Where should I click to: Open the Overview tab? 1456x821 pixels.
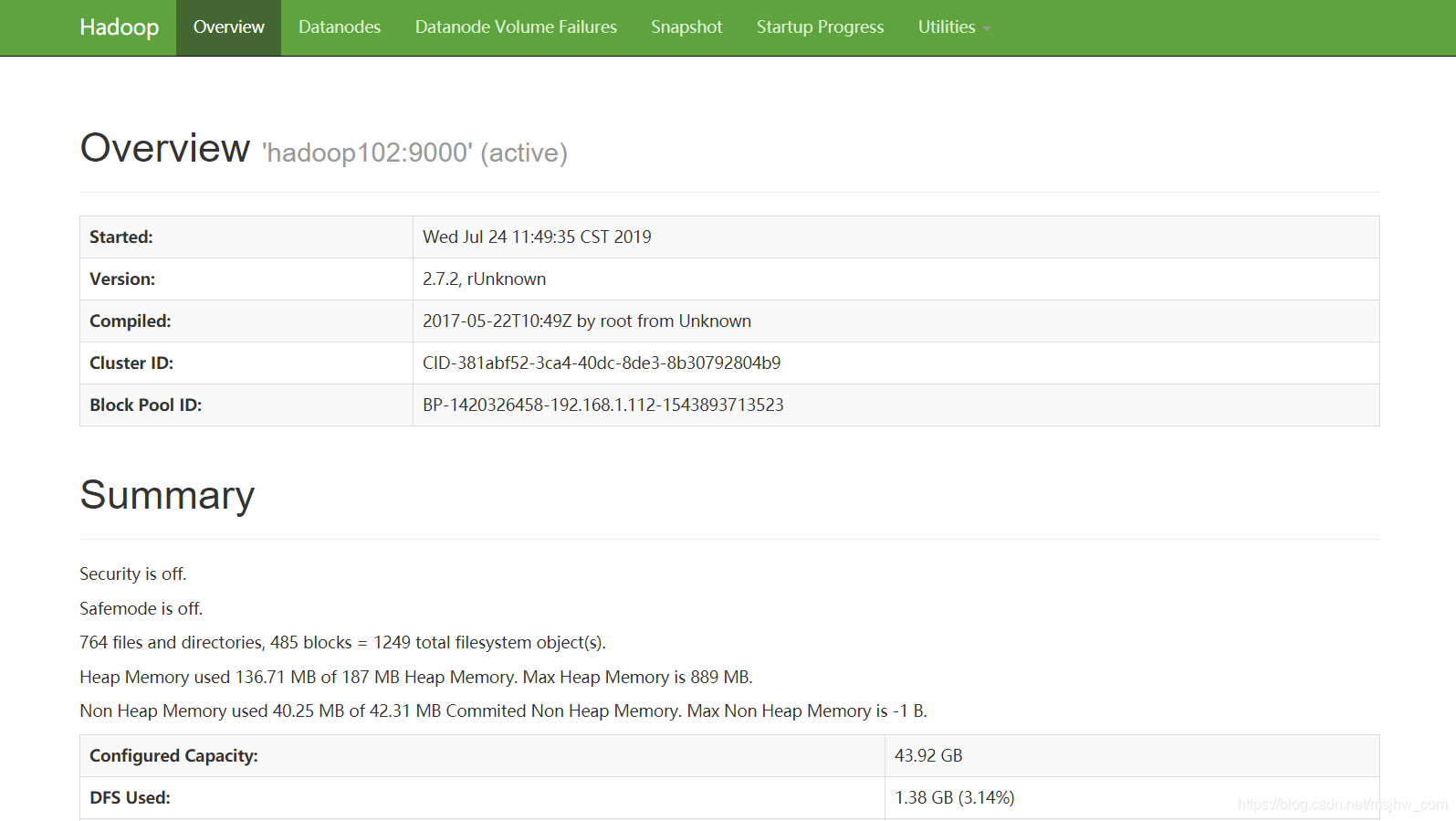[x=228, y=27]
